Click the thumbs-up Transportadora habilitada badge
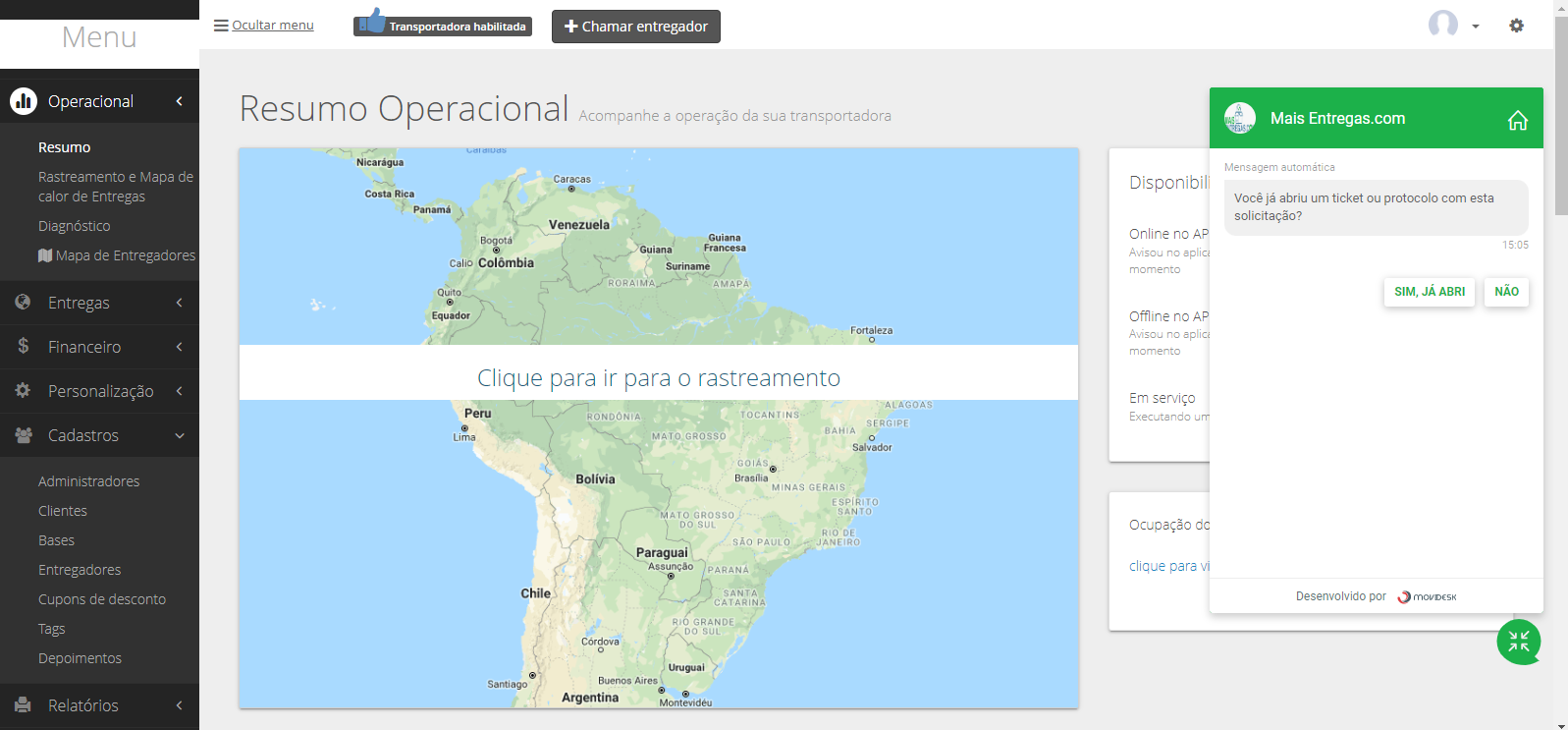Screen dimensions: 1568x730 pyautogui.click(x=443, y=24)
